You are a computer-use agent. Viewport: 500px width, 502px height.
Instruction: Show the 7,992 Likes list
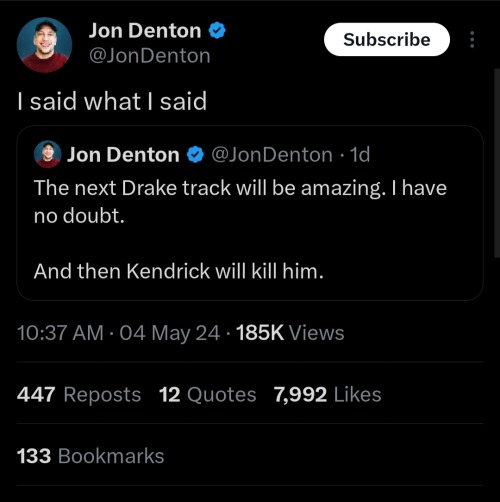(x=327, y=395)
